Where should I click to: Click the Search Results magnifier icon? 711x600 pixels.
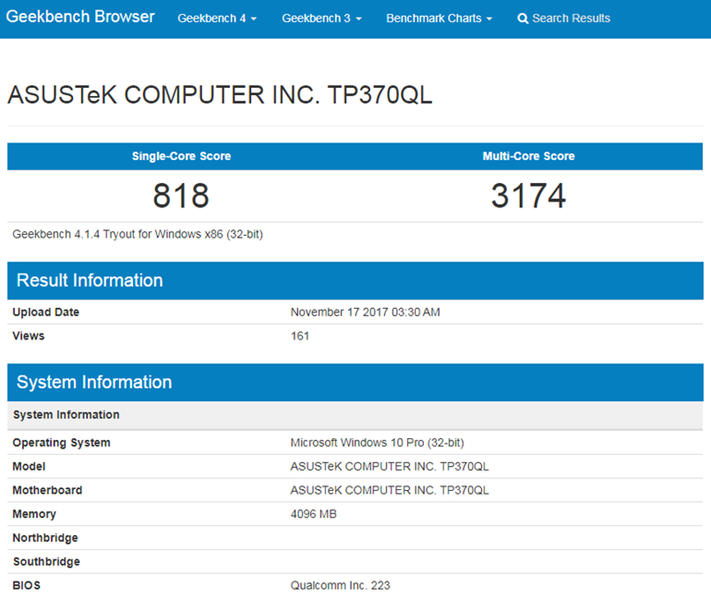[x=522, y=19]
